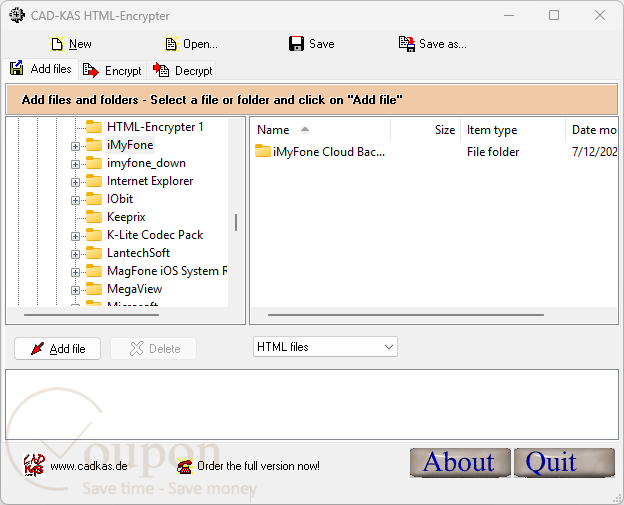Click the Save floppy disk button

pos(312,44)
